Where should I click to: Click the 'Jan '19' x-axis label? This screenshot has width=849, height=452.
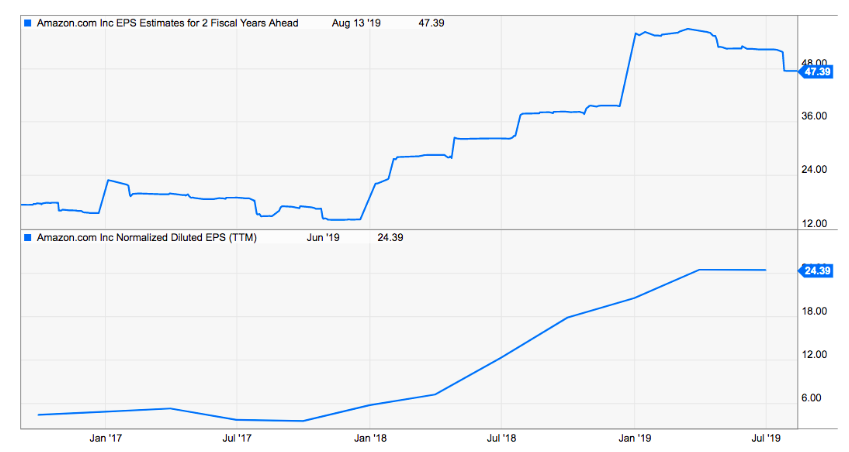(635, 438)
